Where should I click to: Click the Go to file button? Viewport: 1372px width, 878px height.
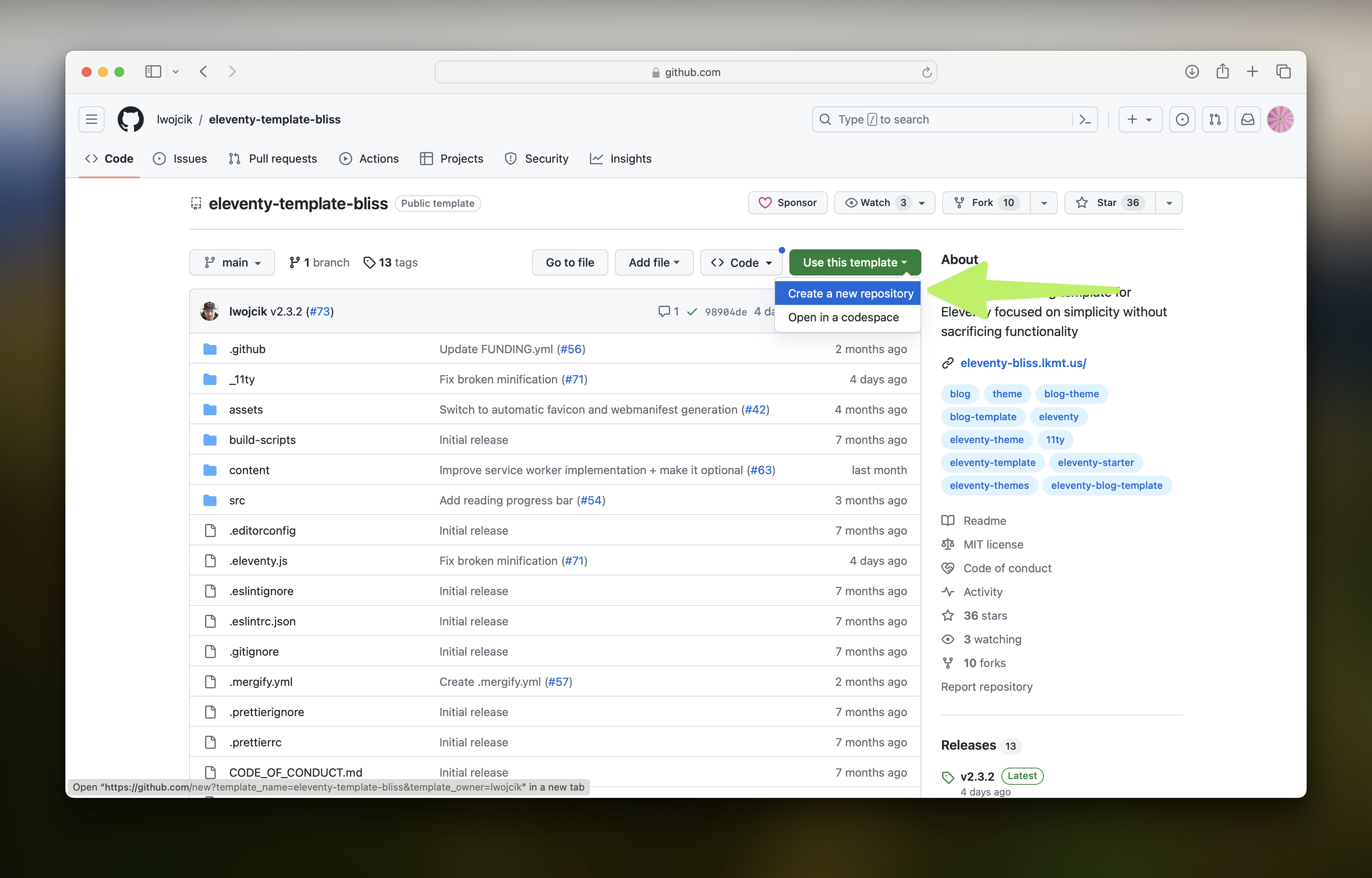pos(570,262)
